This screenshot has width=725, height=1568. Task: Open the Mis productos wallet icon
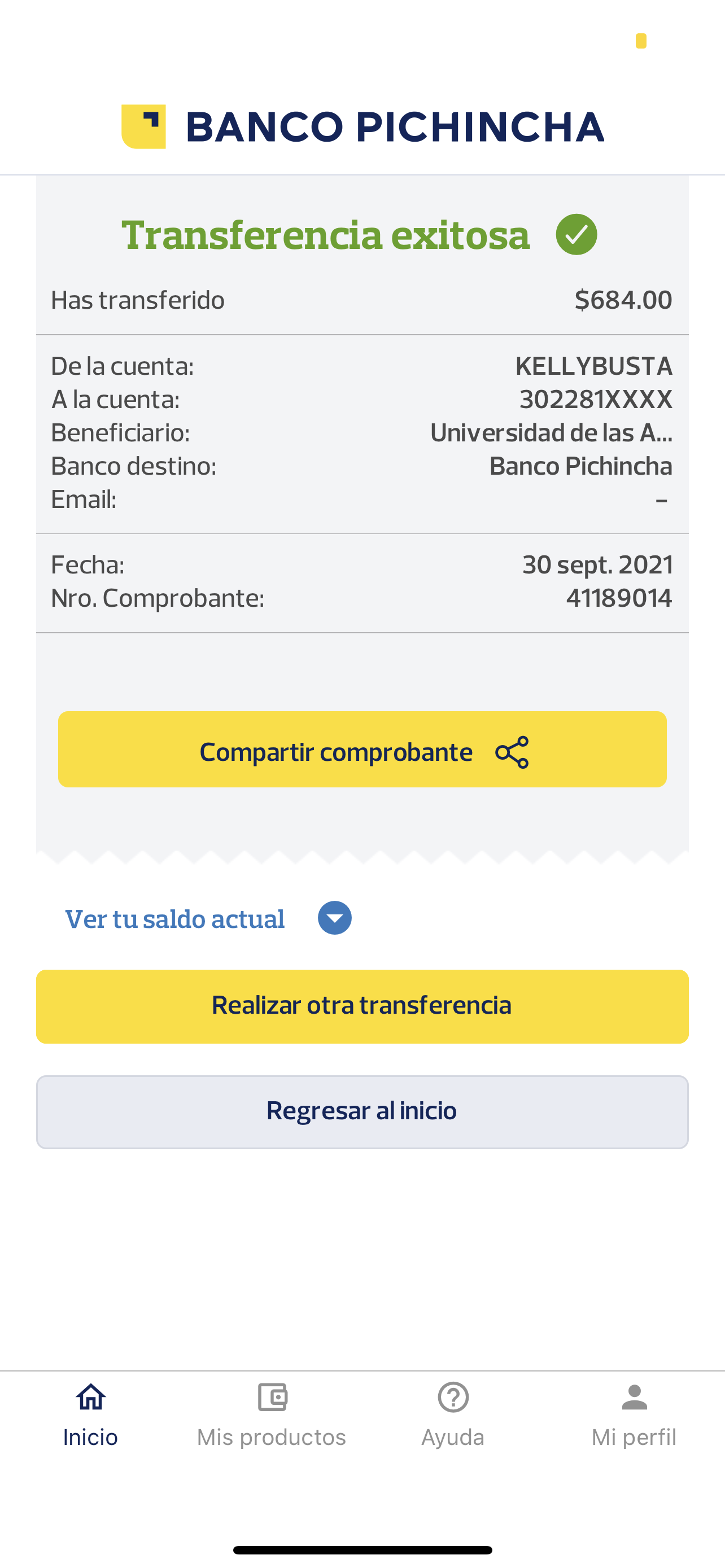coord(272,1397)
